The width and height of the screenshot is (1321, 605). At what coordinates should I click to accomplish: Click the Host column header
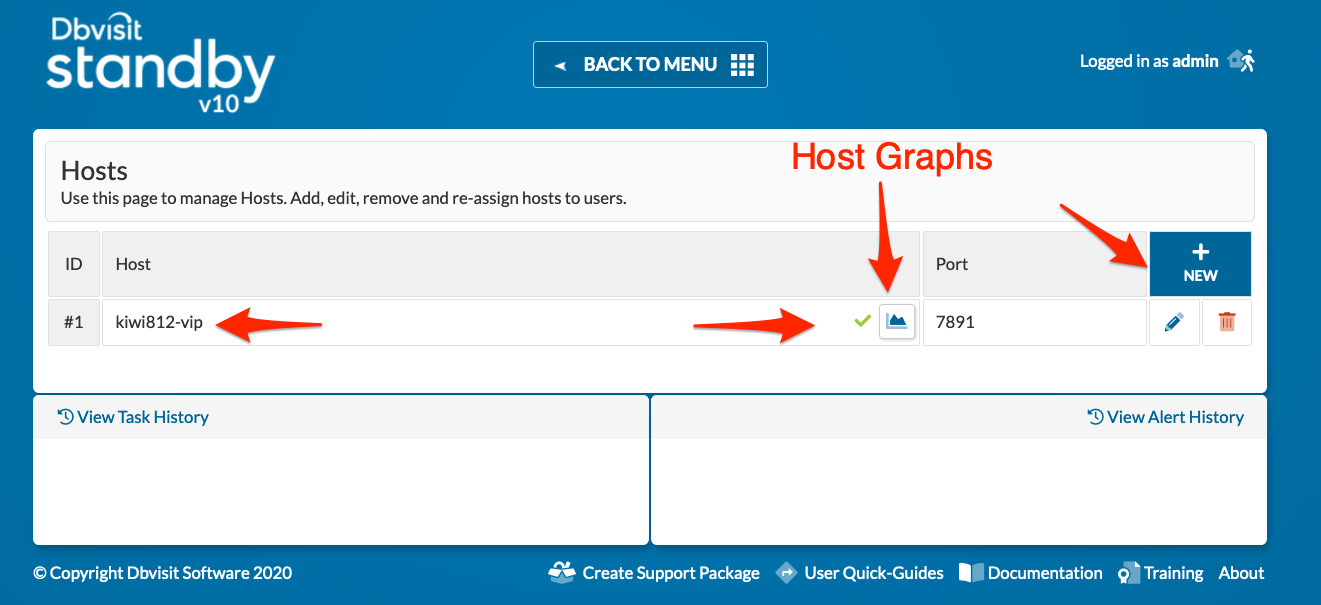pos(510,264)
